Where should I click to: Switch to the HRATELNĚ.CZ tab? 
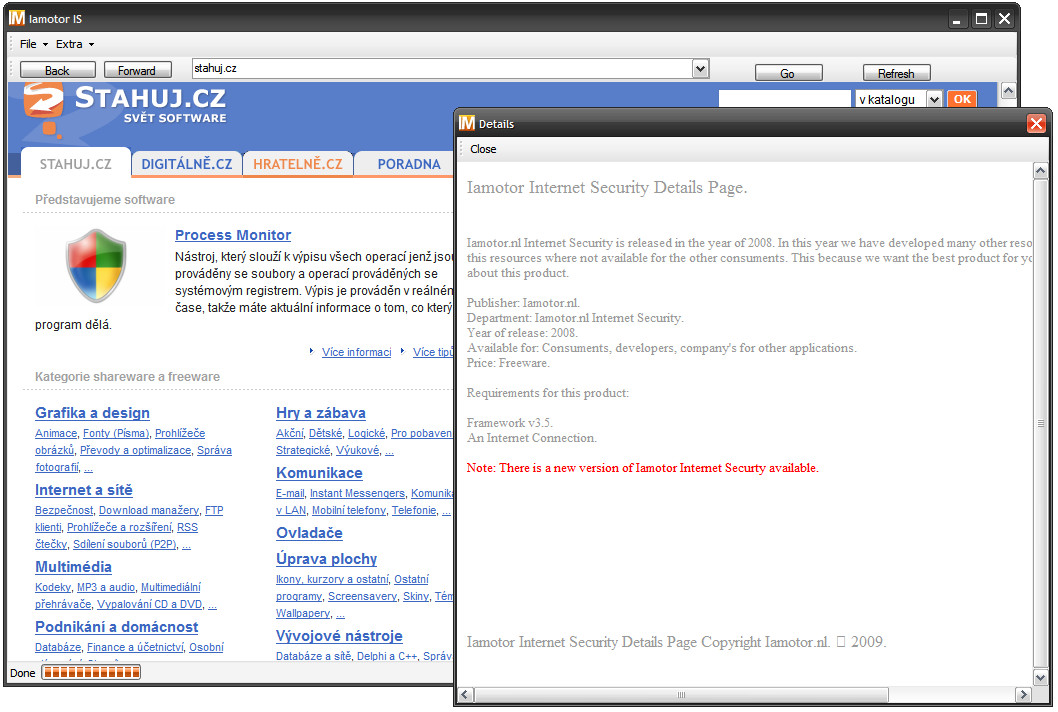(x=298, y=163)
